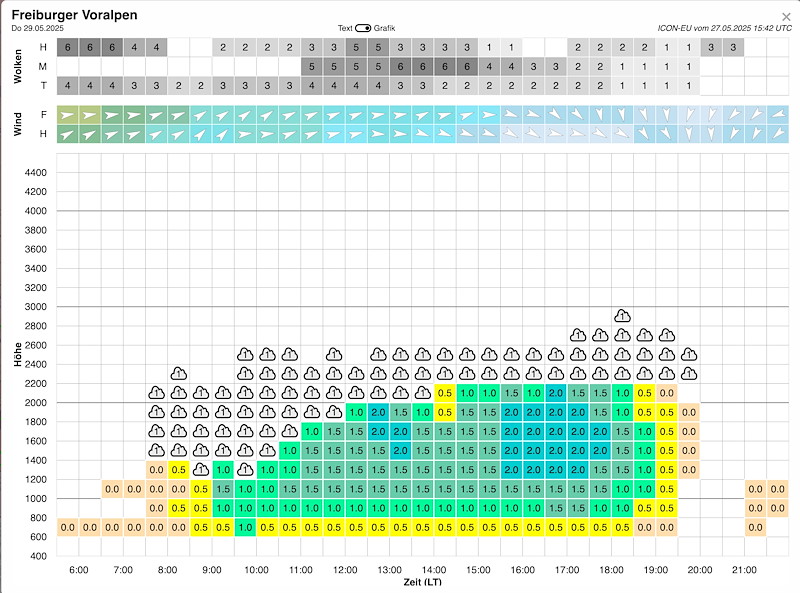Click the 3000 altitude label
The width and height of the screenshot is (800, 593).
coord(36,307)
